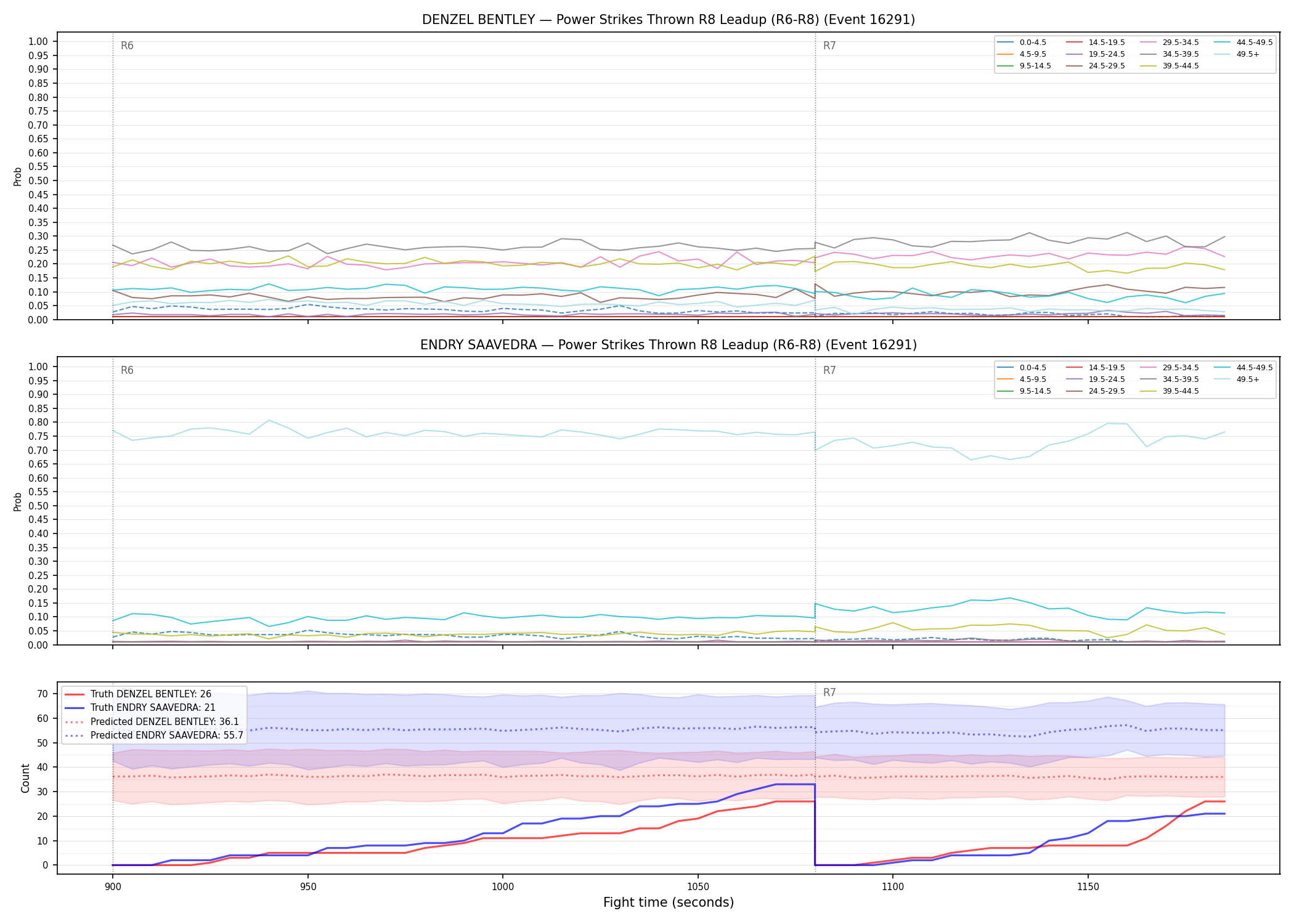Click the '0.25' y tick in Bentley chart

(x=38, y=250)
